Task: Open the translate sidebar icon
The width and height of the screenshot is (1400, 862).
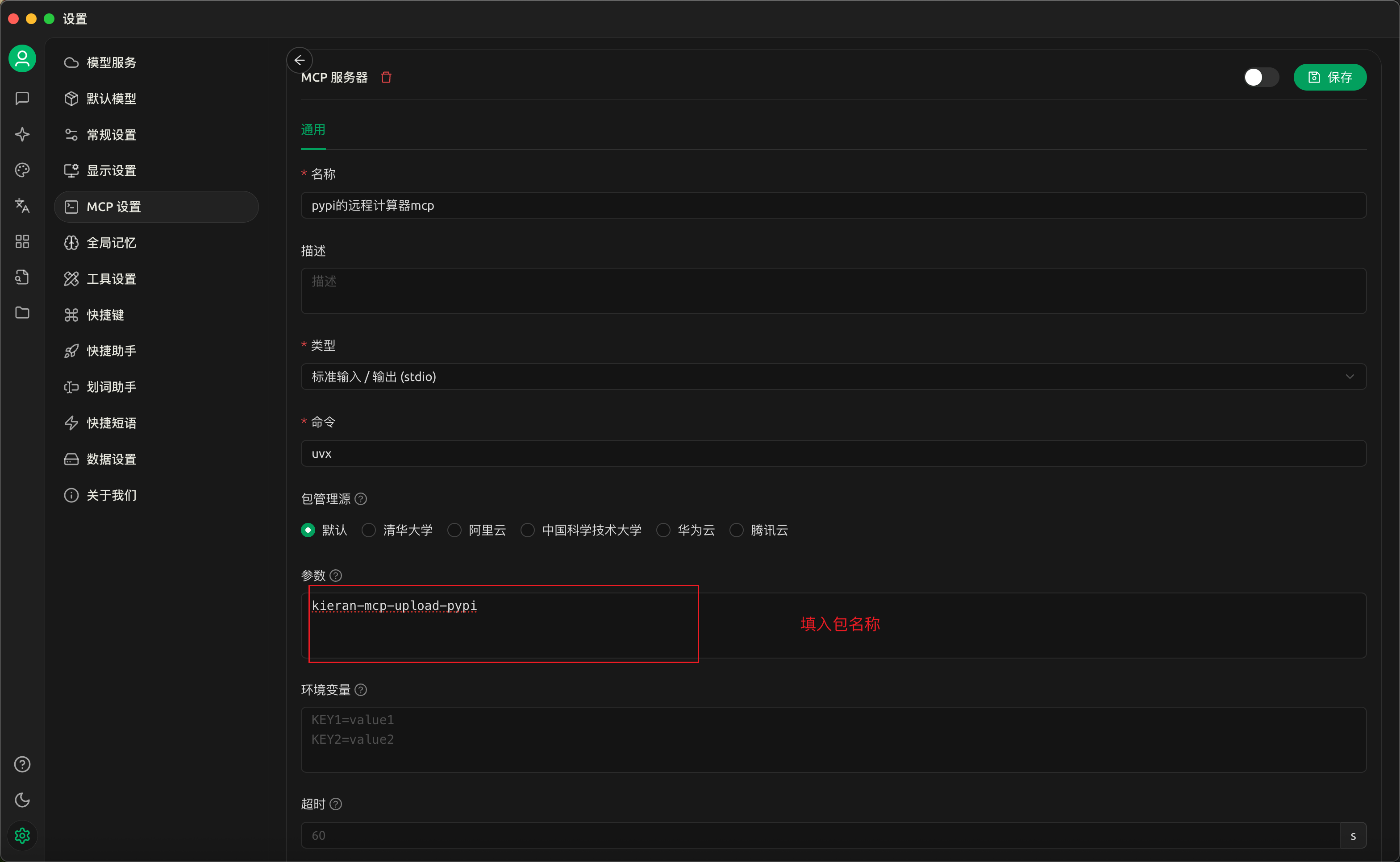Action: pos(22,206)
